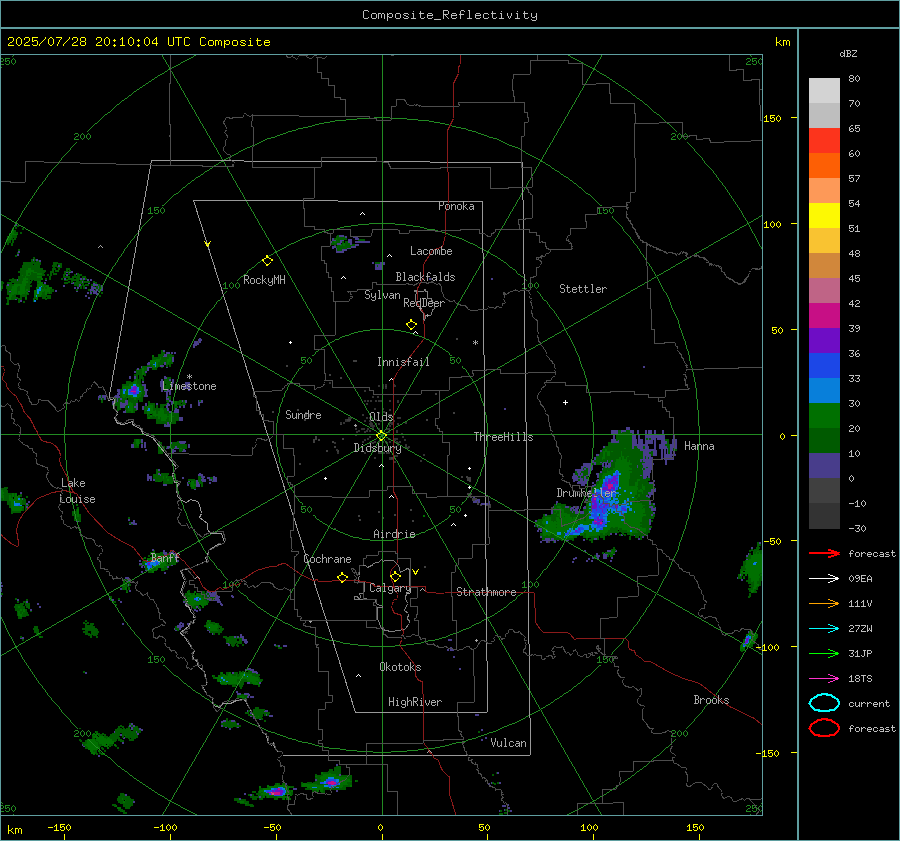Click the yellow diamond marker below Cochrane
This screenshot has height=841, width=900.
click(342, 577)
